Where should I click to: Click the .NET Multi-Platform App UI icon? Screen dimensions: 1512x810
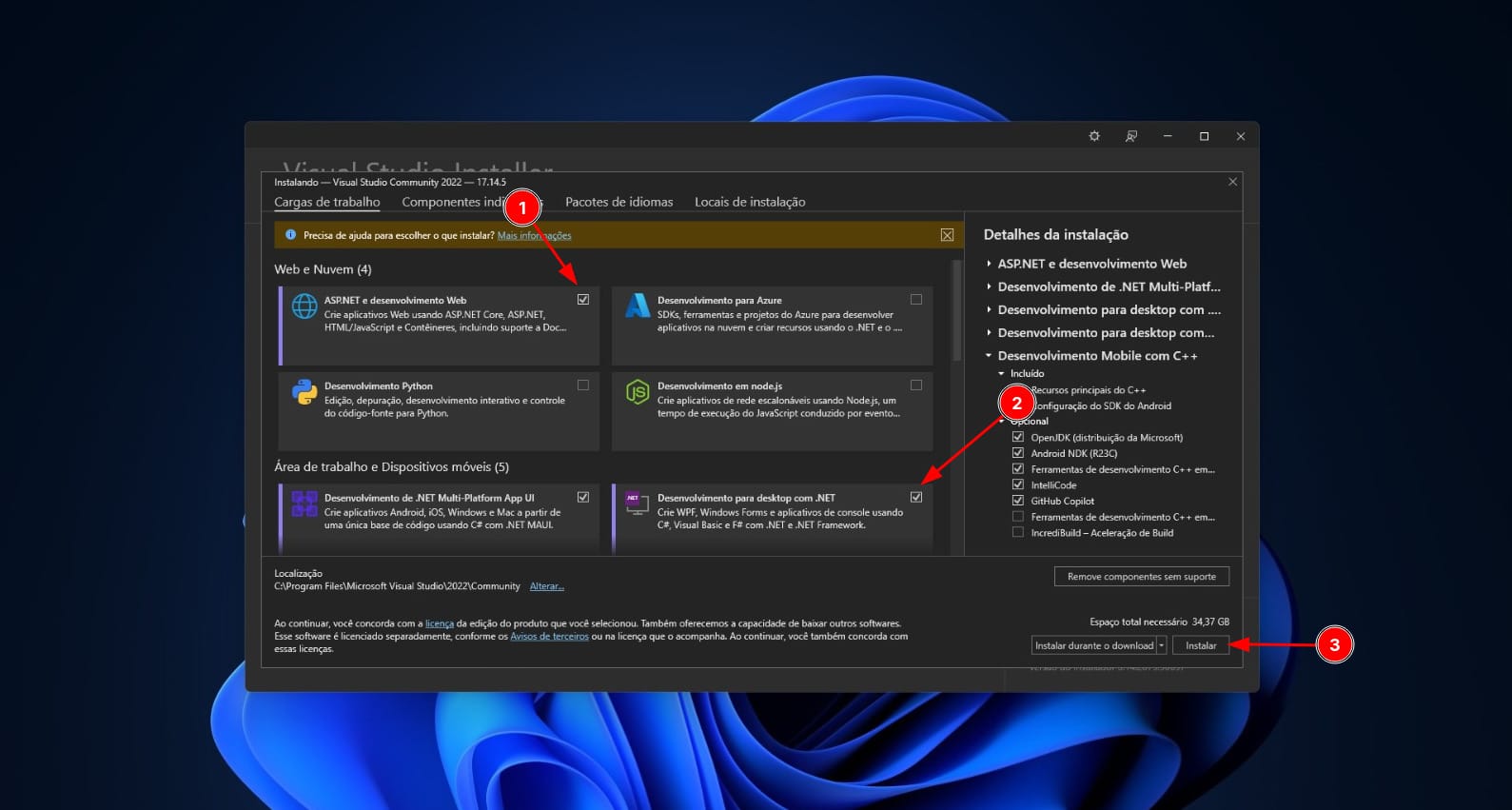pyautogui.click(x=304, y=504)
